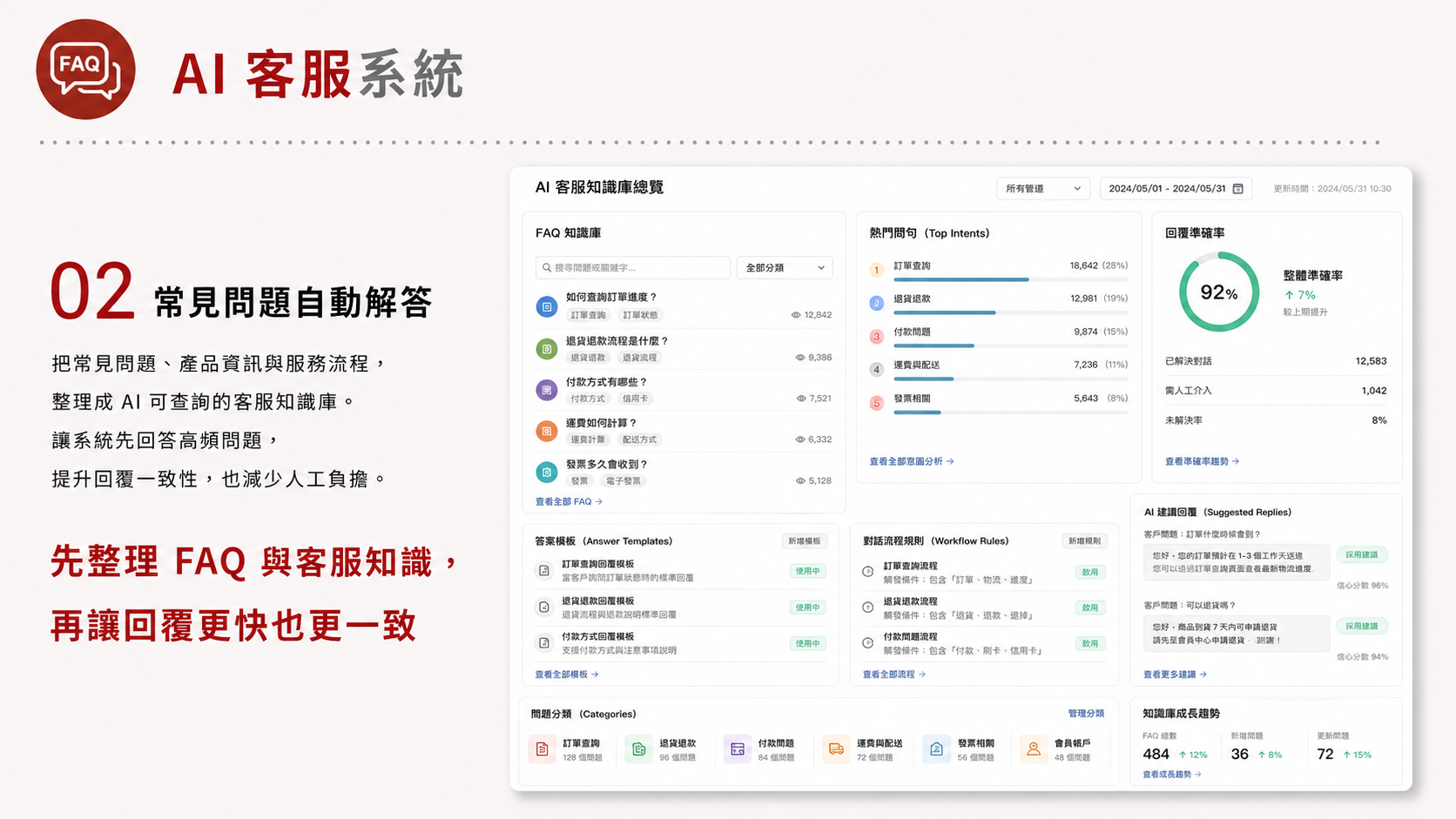This screenshot has width=1456, height=819.
Task: Toggle 啟用 status for 訂單查詢流程
Action: point(1090,572)
